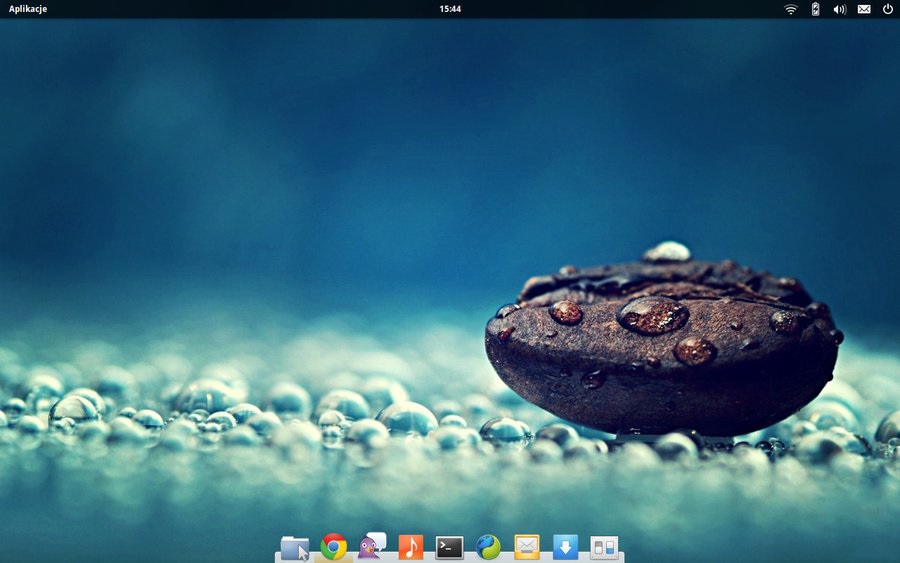
Task: Launch Google Chrome from the dock
Action: point(334,547)
